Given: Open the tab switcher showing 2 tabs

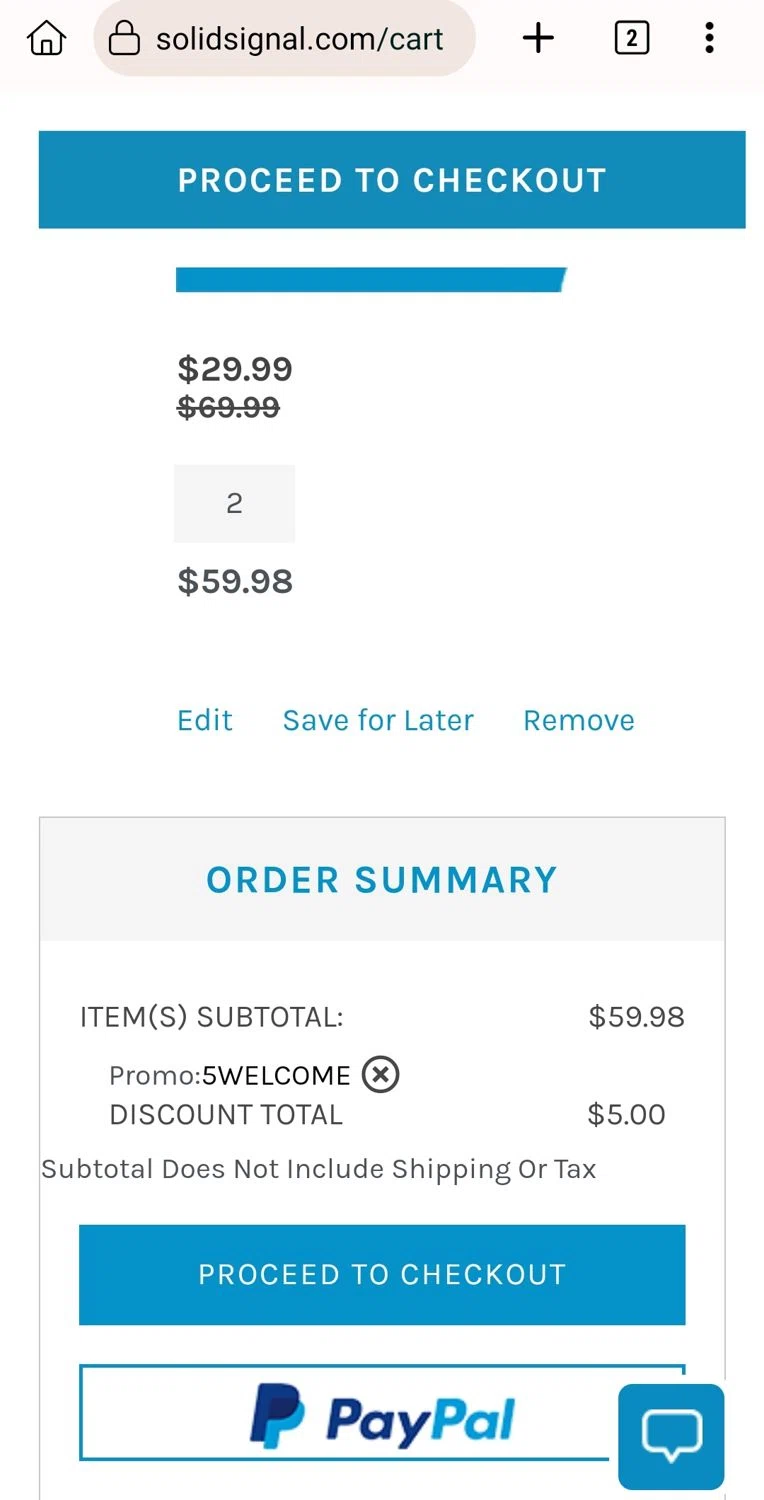Looking at the screenshot, I should [x=631, y=39].
